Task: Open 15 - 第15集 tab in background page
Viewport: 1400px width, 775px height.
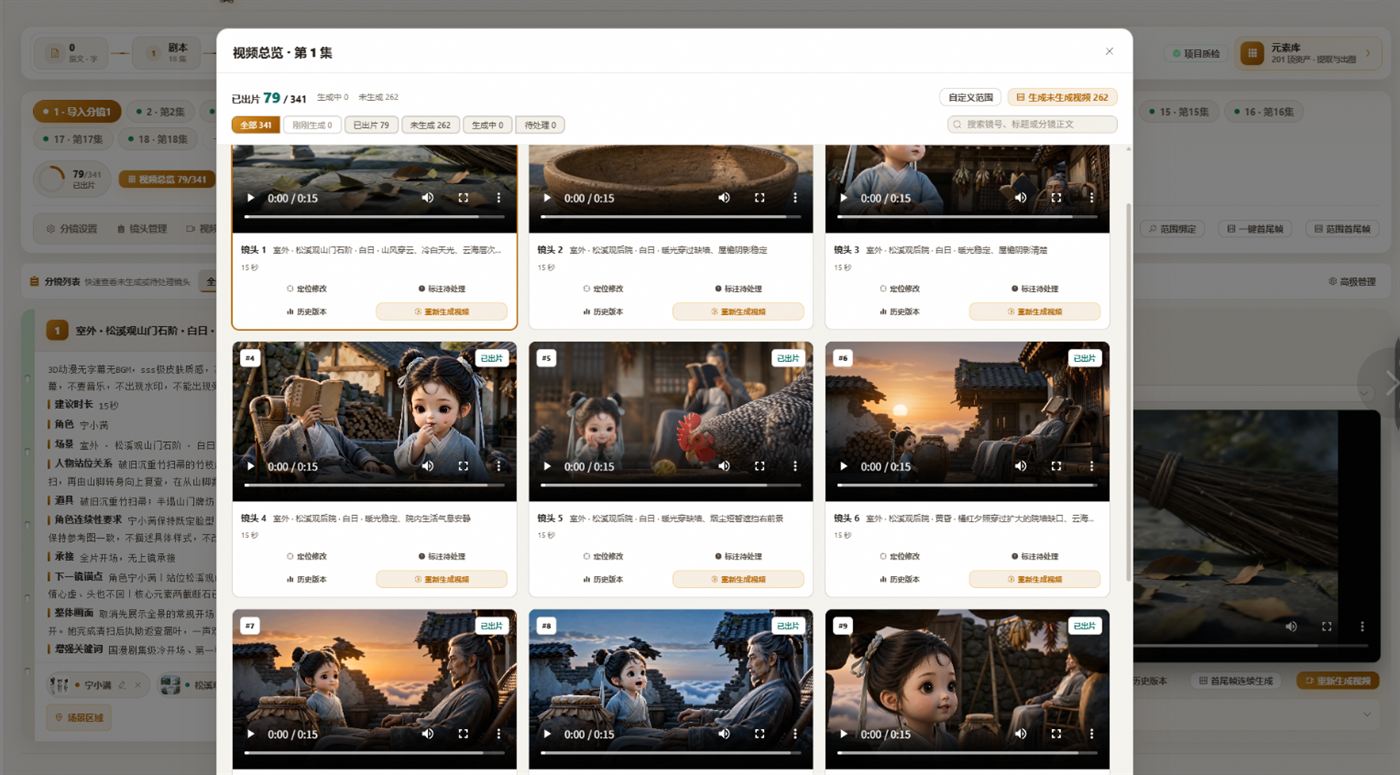Action: 1177,112
